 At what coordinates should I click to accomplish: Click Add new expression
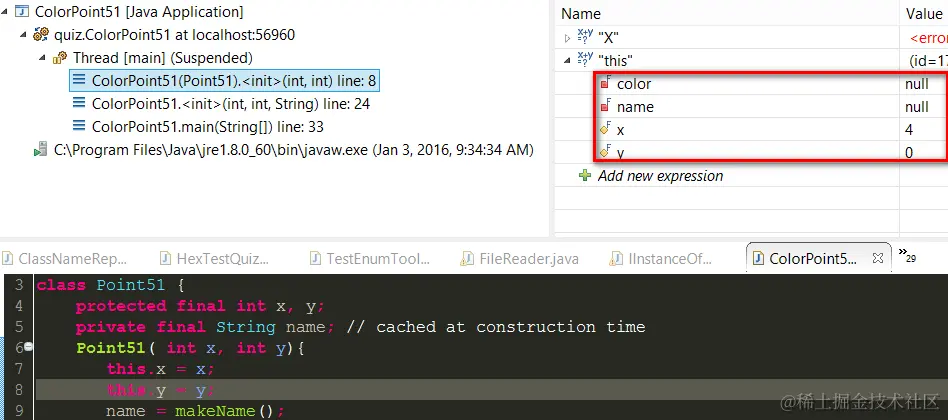coord(660,176)
